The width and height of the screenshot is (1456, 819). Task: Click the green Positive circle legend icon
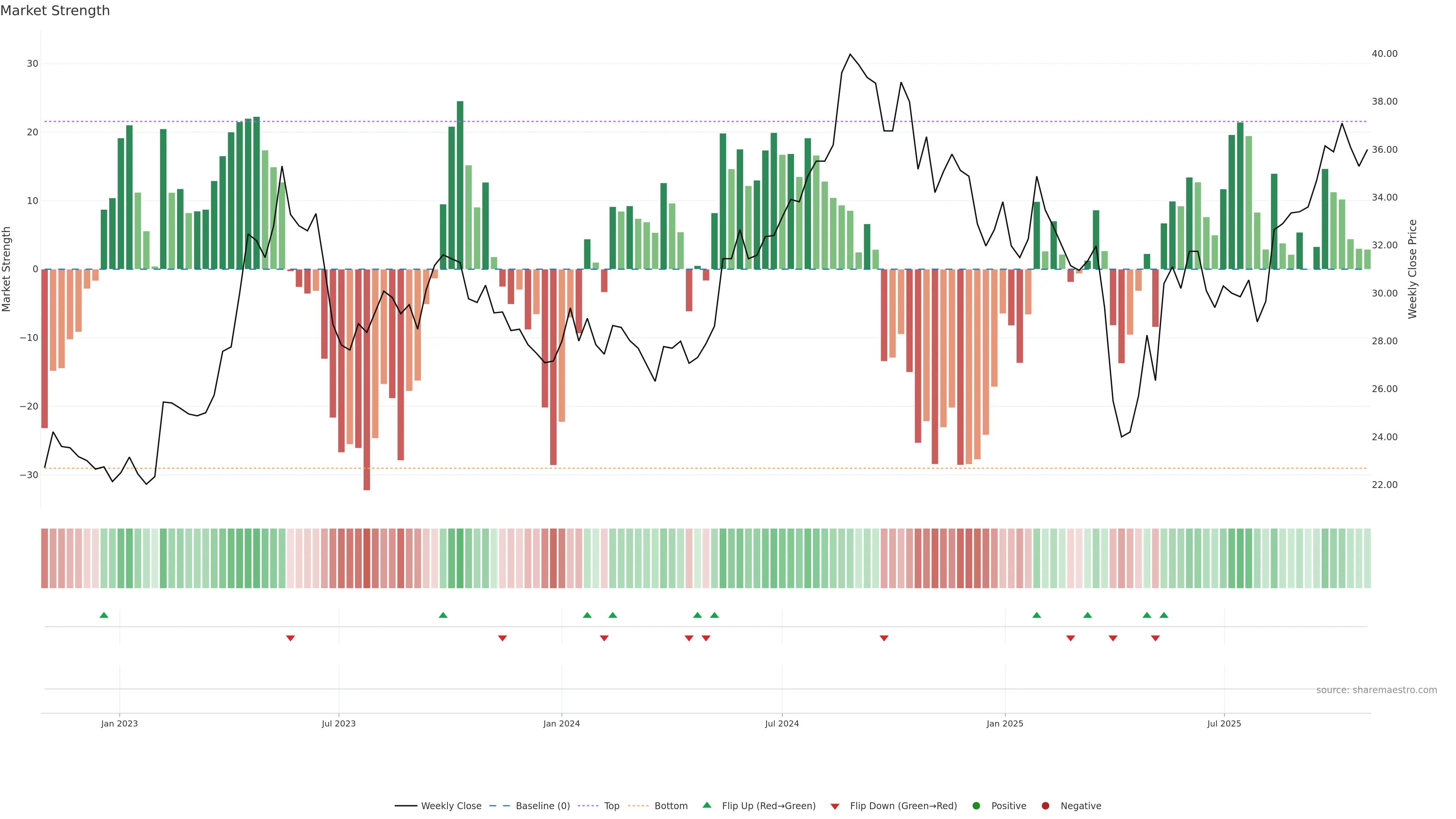[976, 806]
